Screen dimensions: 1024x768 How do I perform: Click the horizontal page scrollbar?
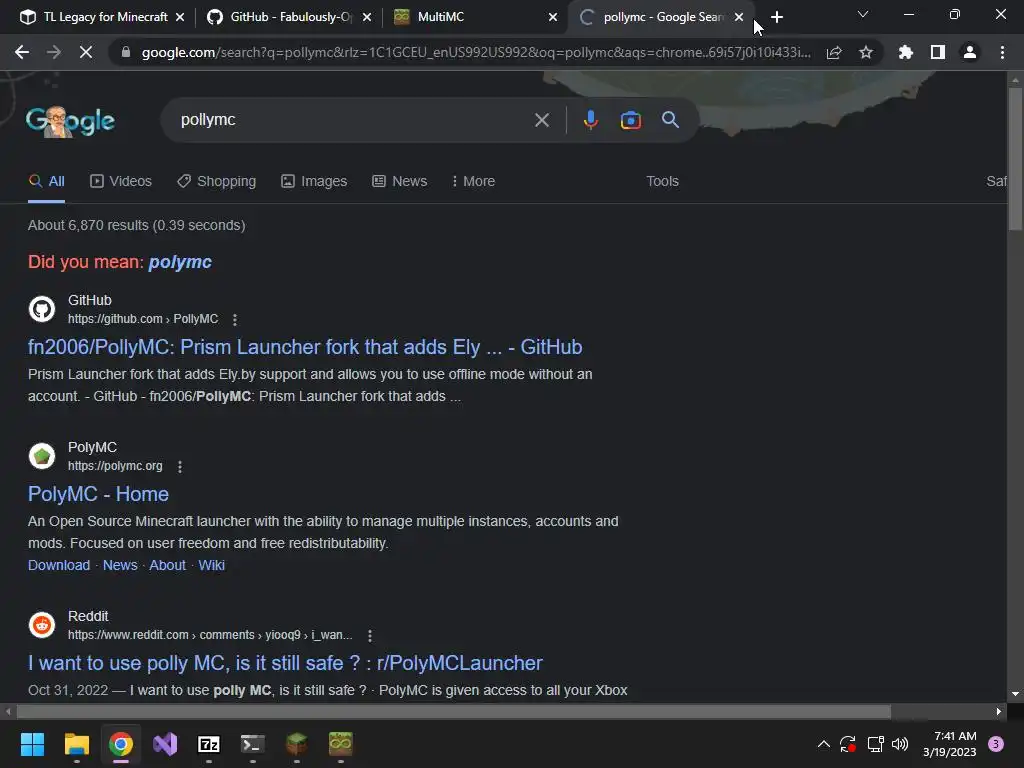(454, 712)
